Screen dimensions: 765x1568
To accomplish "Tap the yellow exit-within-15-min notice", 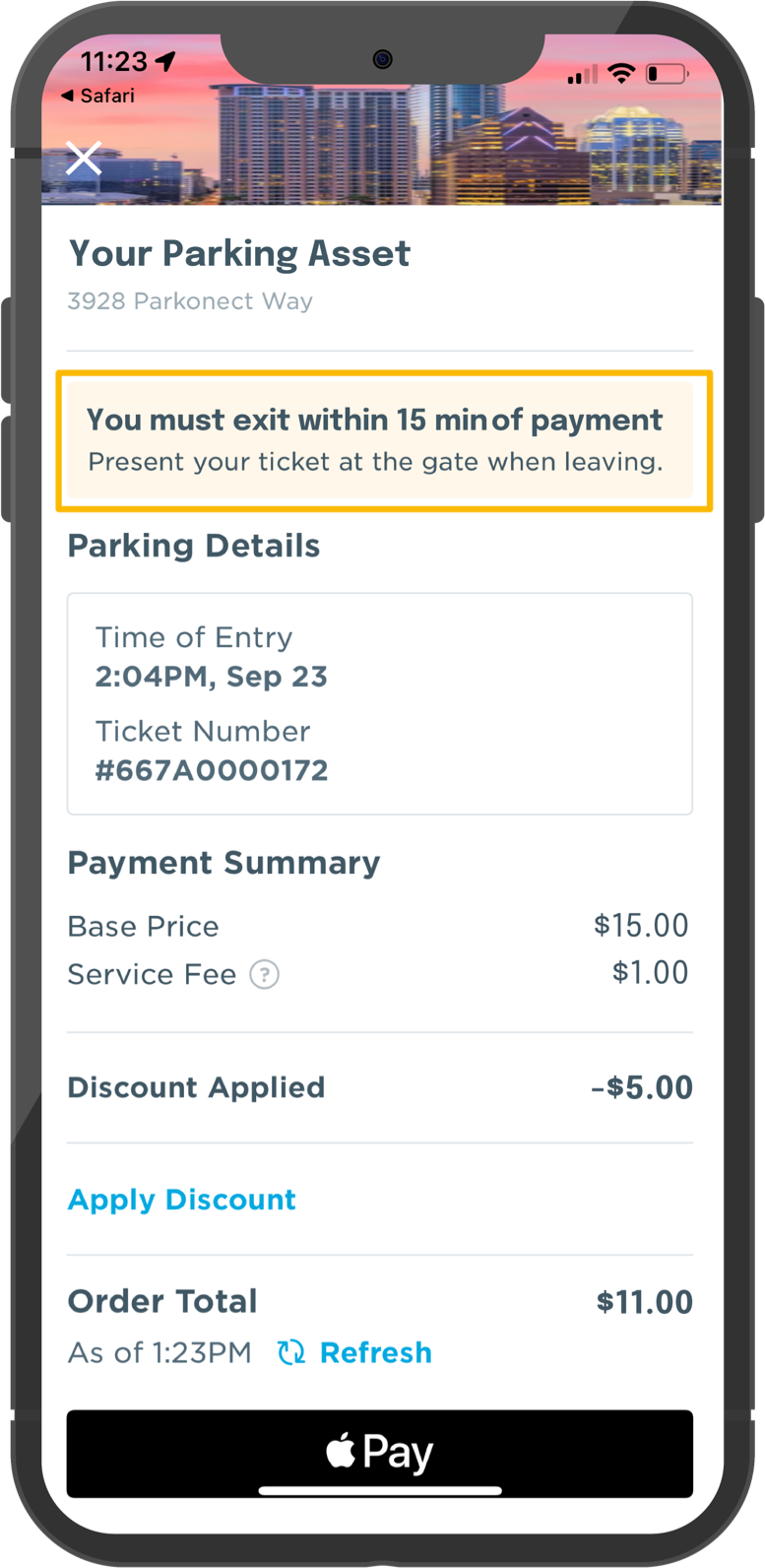I will tap(384, 440).
